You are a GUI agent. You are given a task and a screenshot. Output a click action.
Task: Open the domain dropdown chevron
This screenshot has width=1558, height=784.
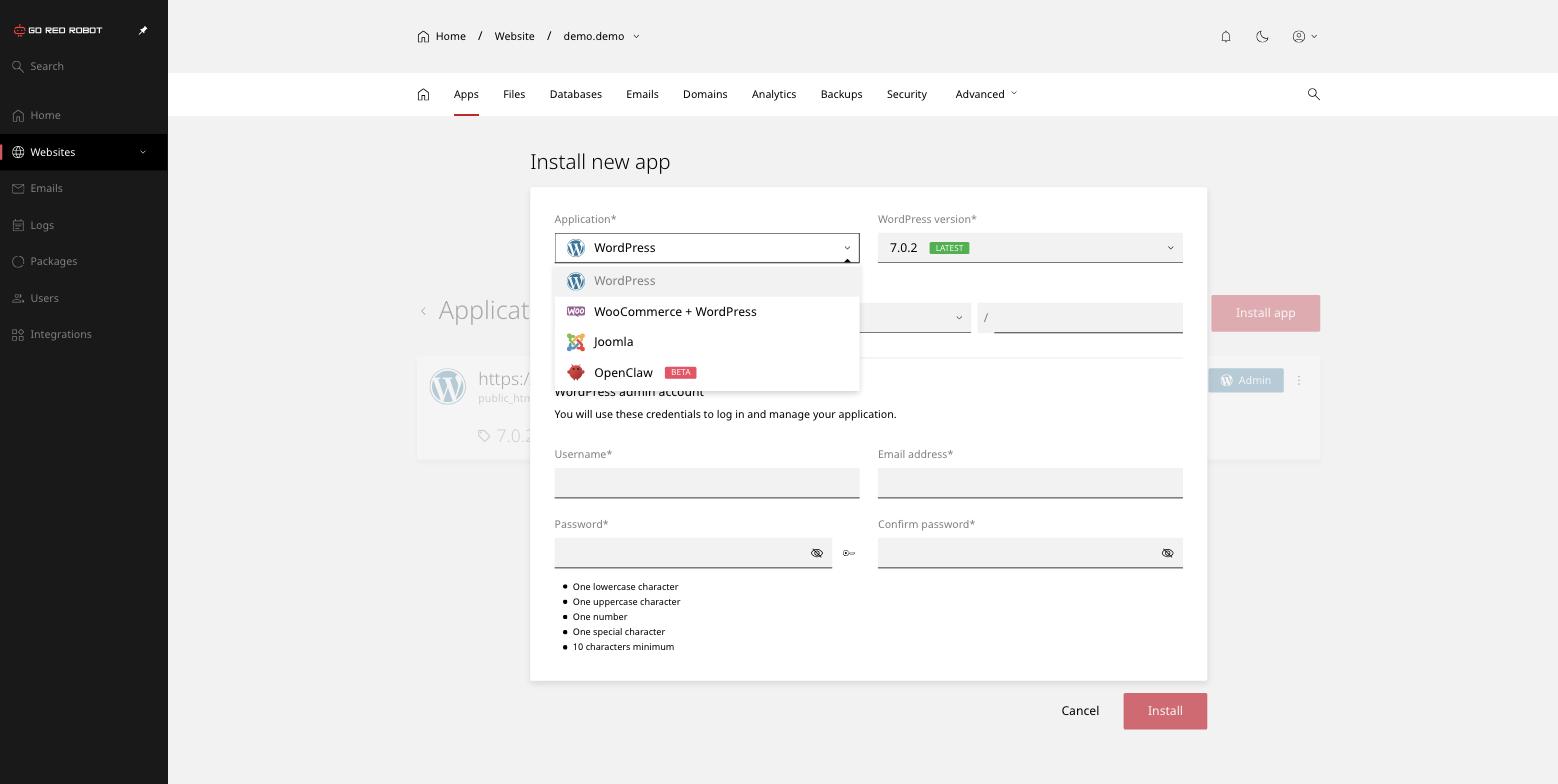[x=958, y=318]
